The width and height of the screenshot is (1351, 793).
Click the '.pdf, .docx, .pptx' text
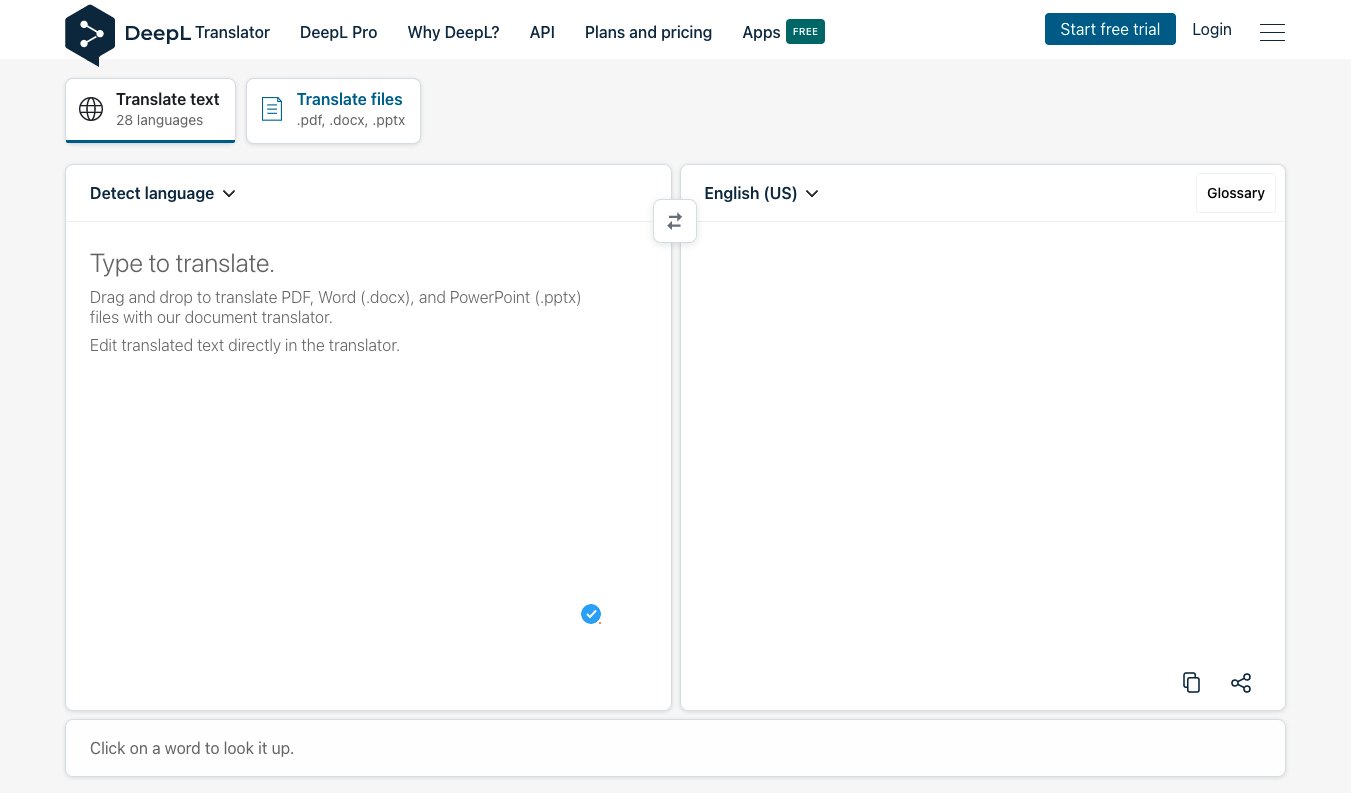351,120
